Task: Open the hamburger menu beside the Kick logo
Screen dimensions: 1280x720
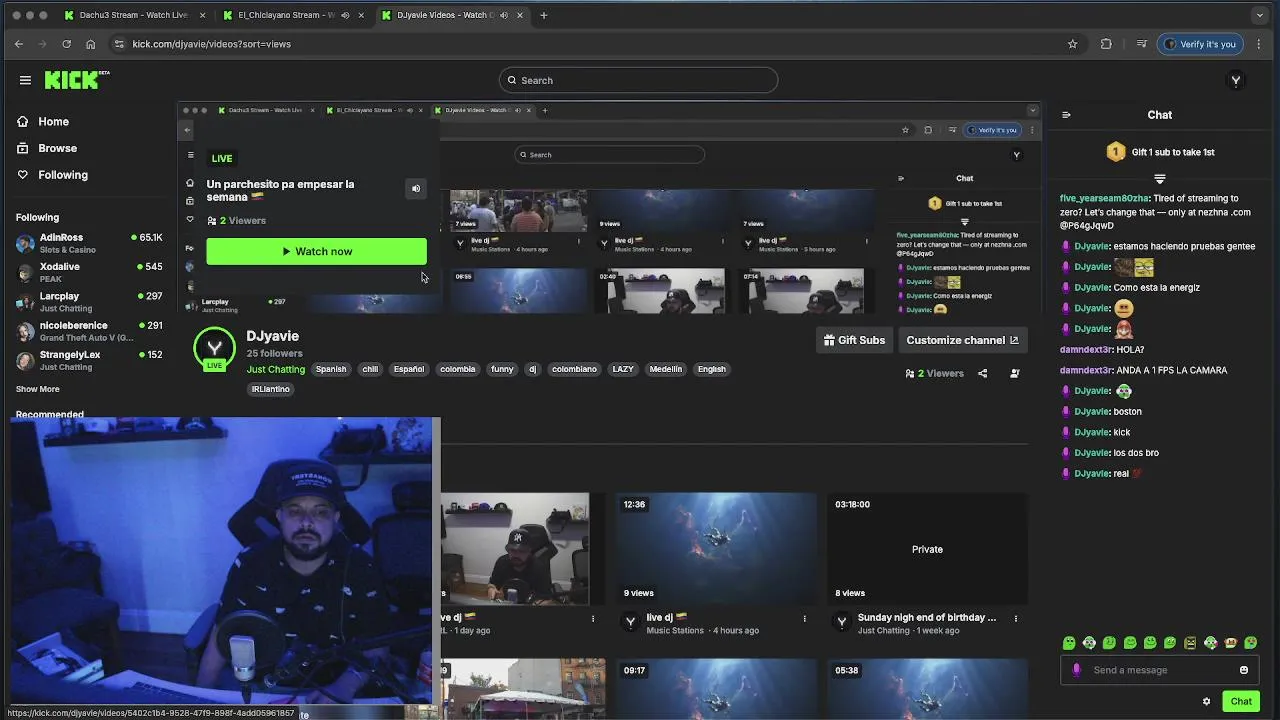Action: click(25, 80)
